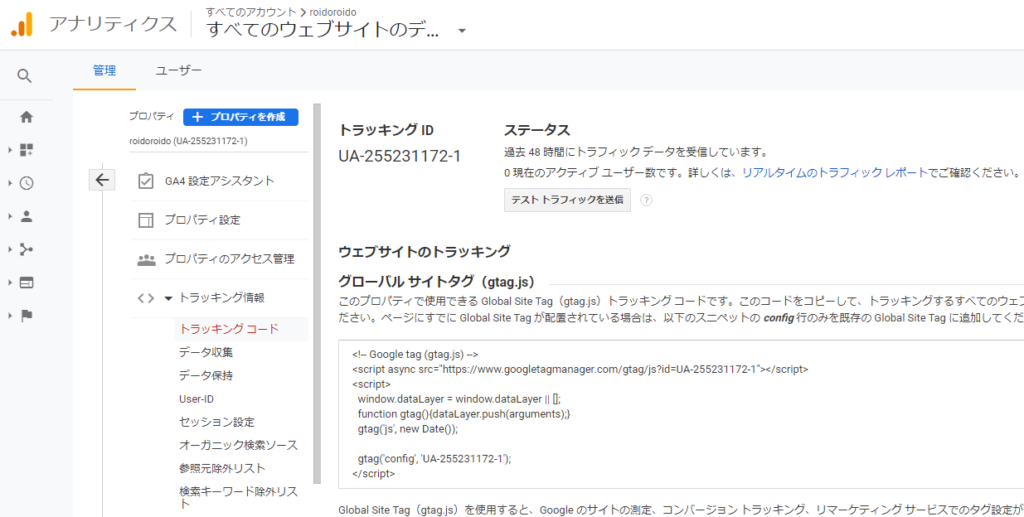1024x517 pixels.
Task: Open データ保持 settings
Action: (206, 375)
